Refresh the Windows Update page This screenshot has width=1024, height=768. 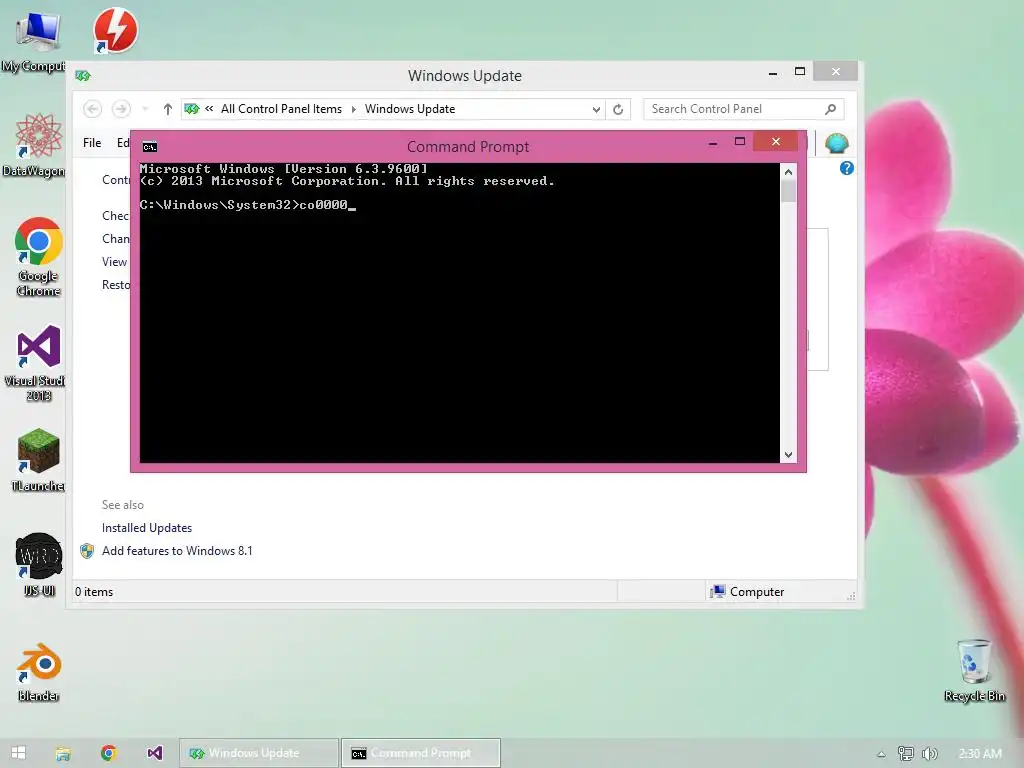618,109
